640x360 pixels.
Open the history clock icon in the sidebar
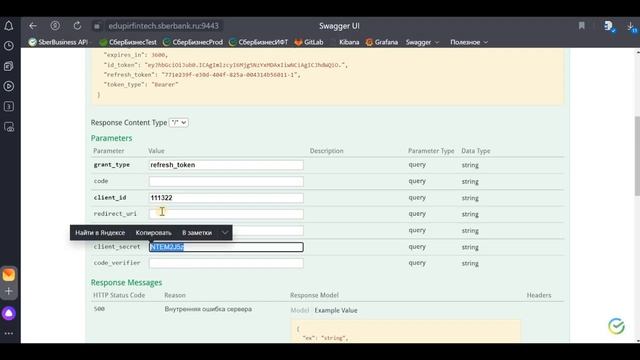coord(9,46)
